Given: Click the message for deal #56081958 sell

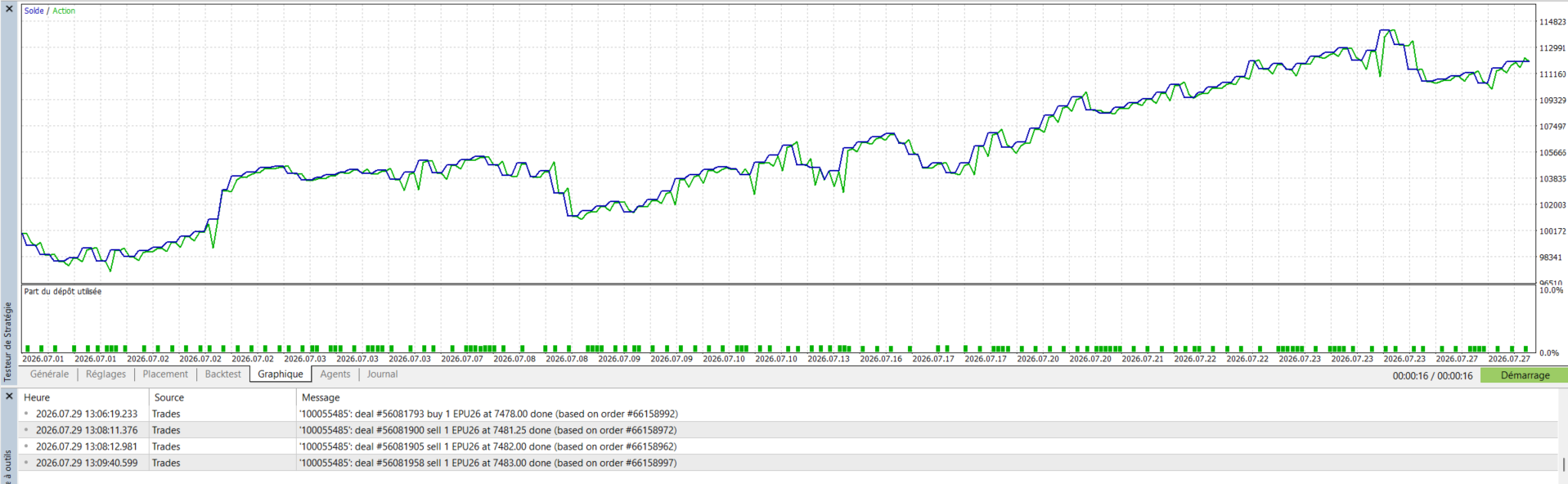Looking at the screenshot, I should pos(487,463).
